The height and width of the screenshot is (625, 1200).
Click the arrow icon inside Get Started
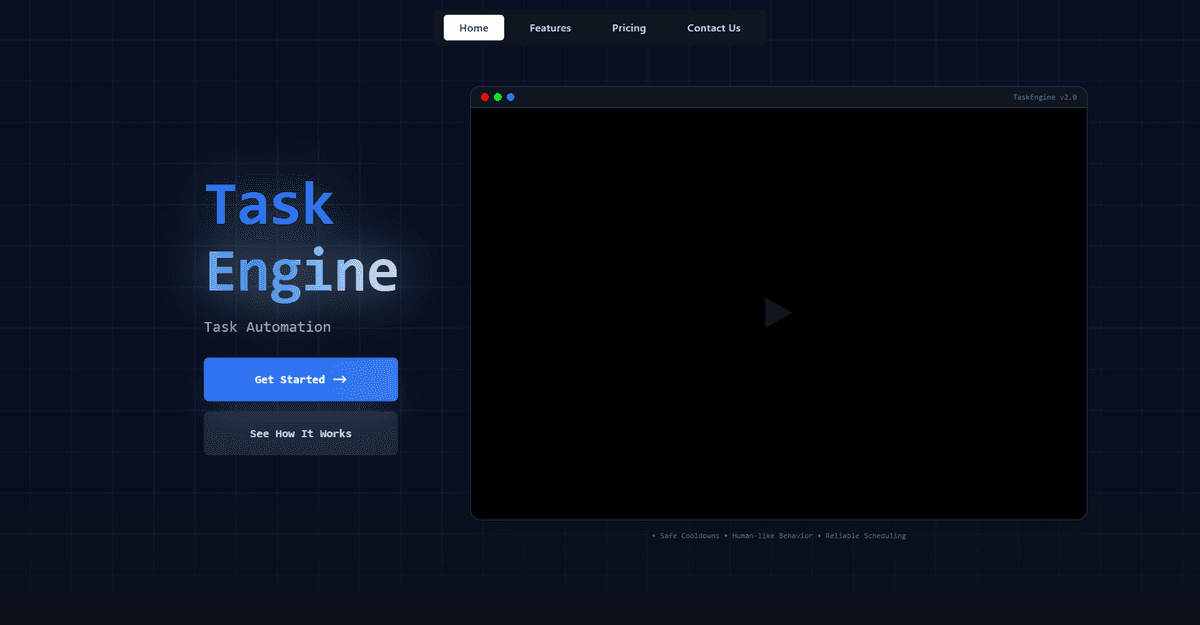point(340,379)
